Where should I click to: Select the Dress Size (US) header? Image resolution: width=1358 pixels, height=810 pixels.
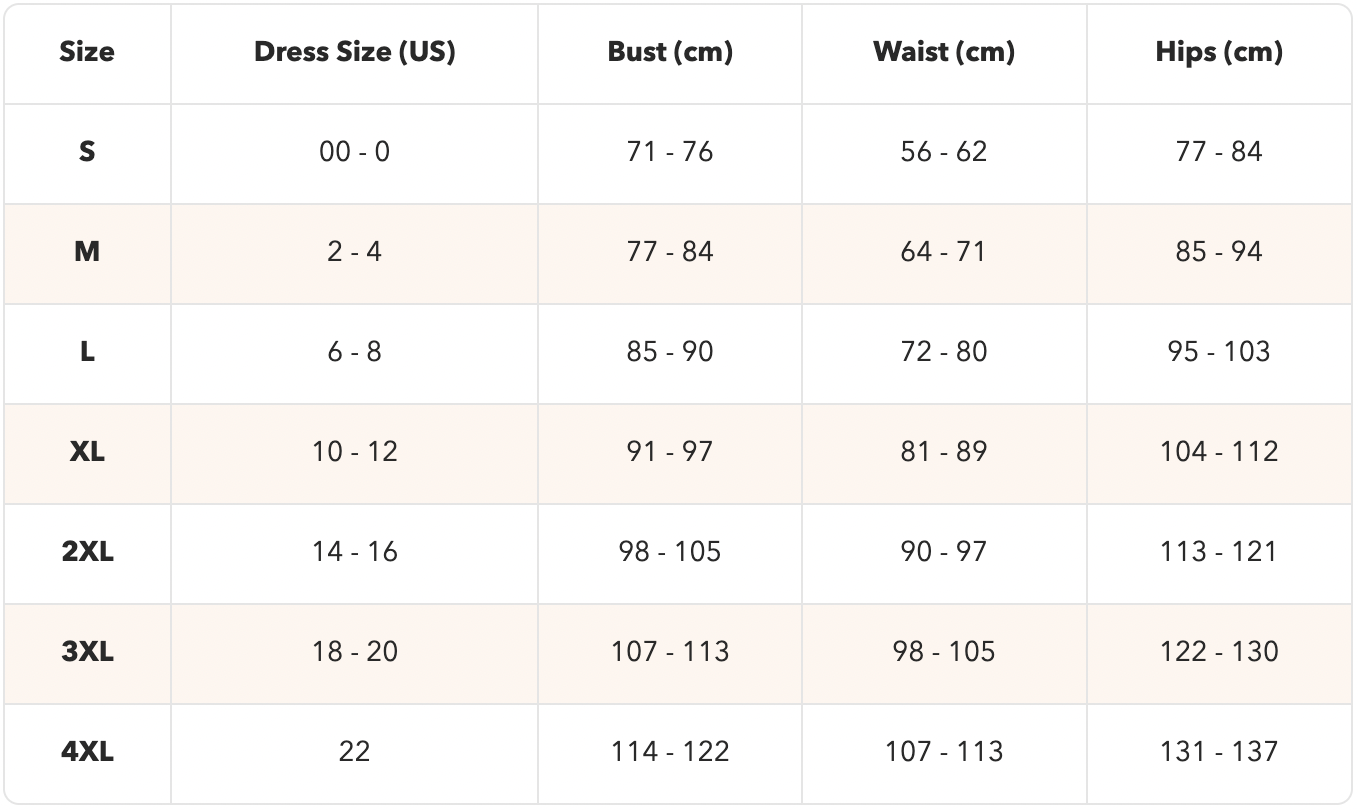tap(354, 52)
